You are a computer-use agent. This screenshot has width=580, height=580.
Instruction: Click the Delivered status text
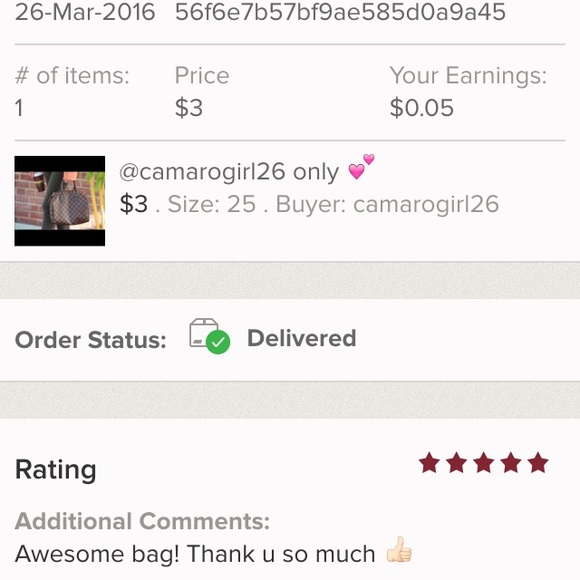click(x=301, y=338)
